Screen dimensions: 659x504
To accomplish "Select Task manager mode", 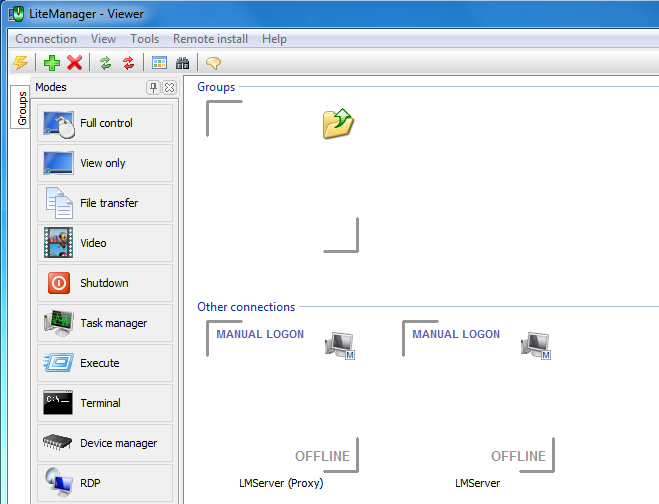I will coord(105,323).
